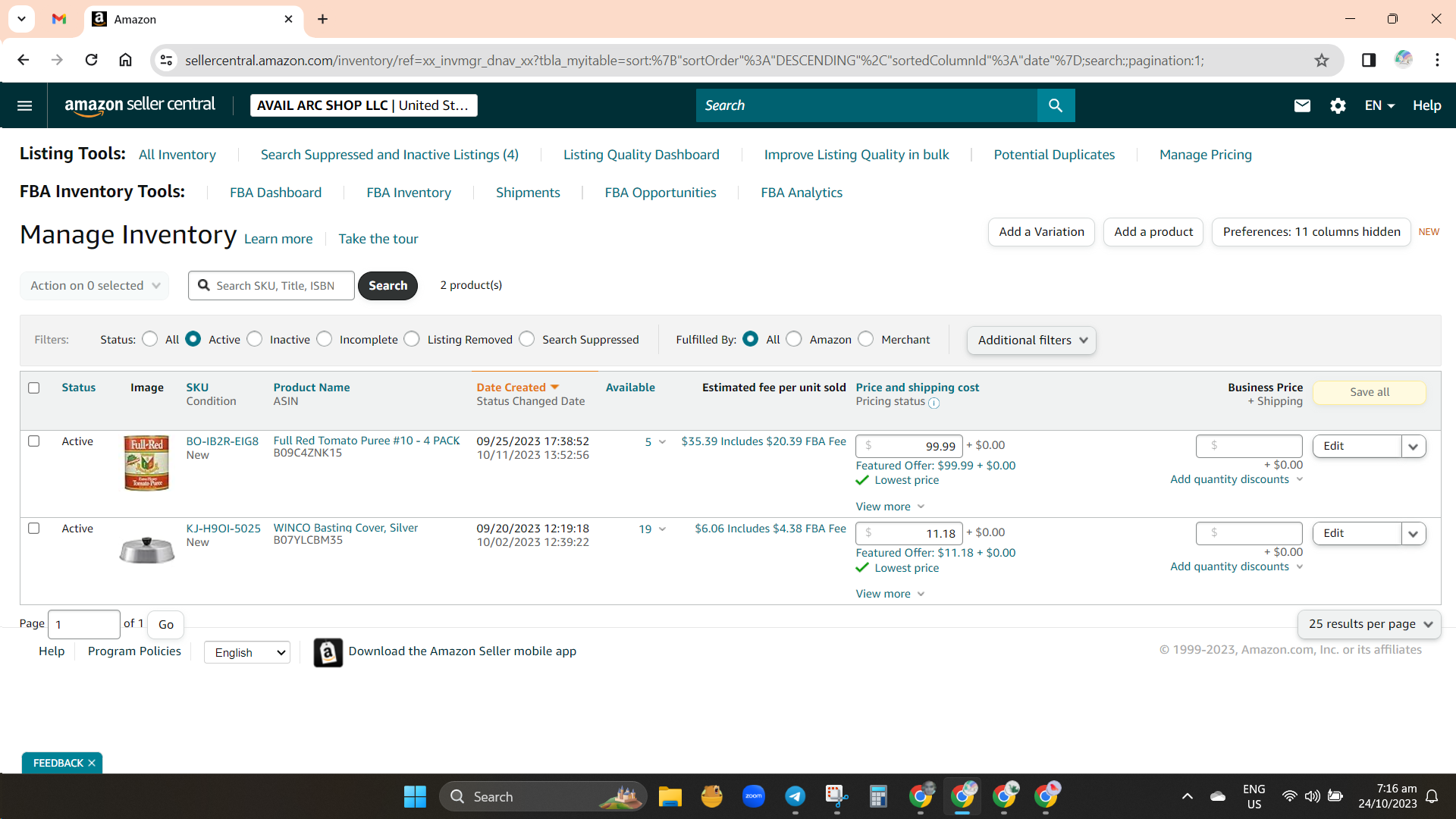
Task: Open Calculator from the taskbar
Action: pos(878,796)
